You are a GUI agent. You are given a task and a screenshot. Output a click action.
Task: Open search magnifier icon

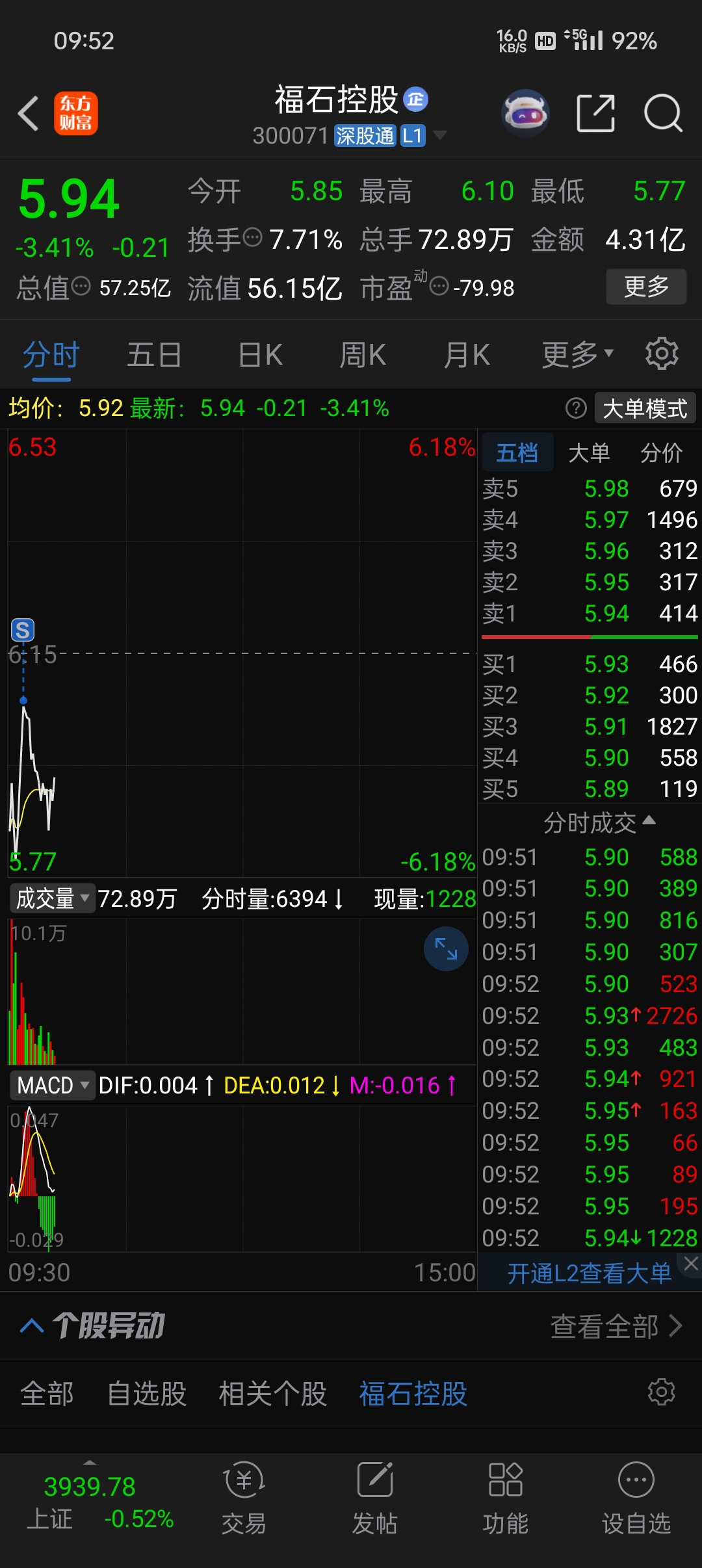(x=663, y=113)
